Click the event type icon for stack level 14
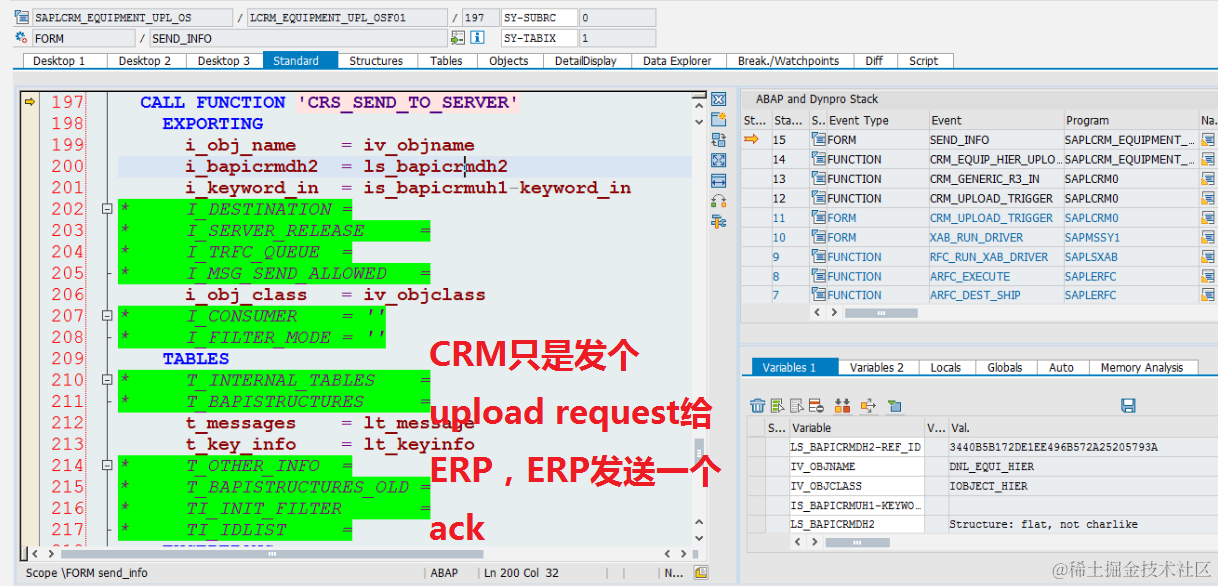 (819, 159)
